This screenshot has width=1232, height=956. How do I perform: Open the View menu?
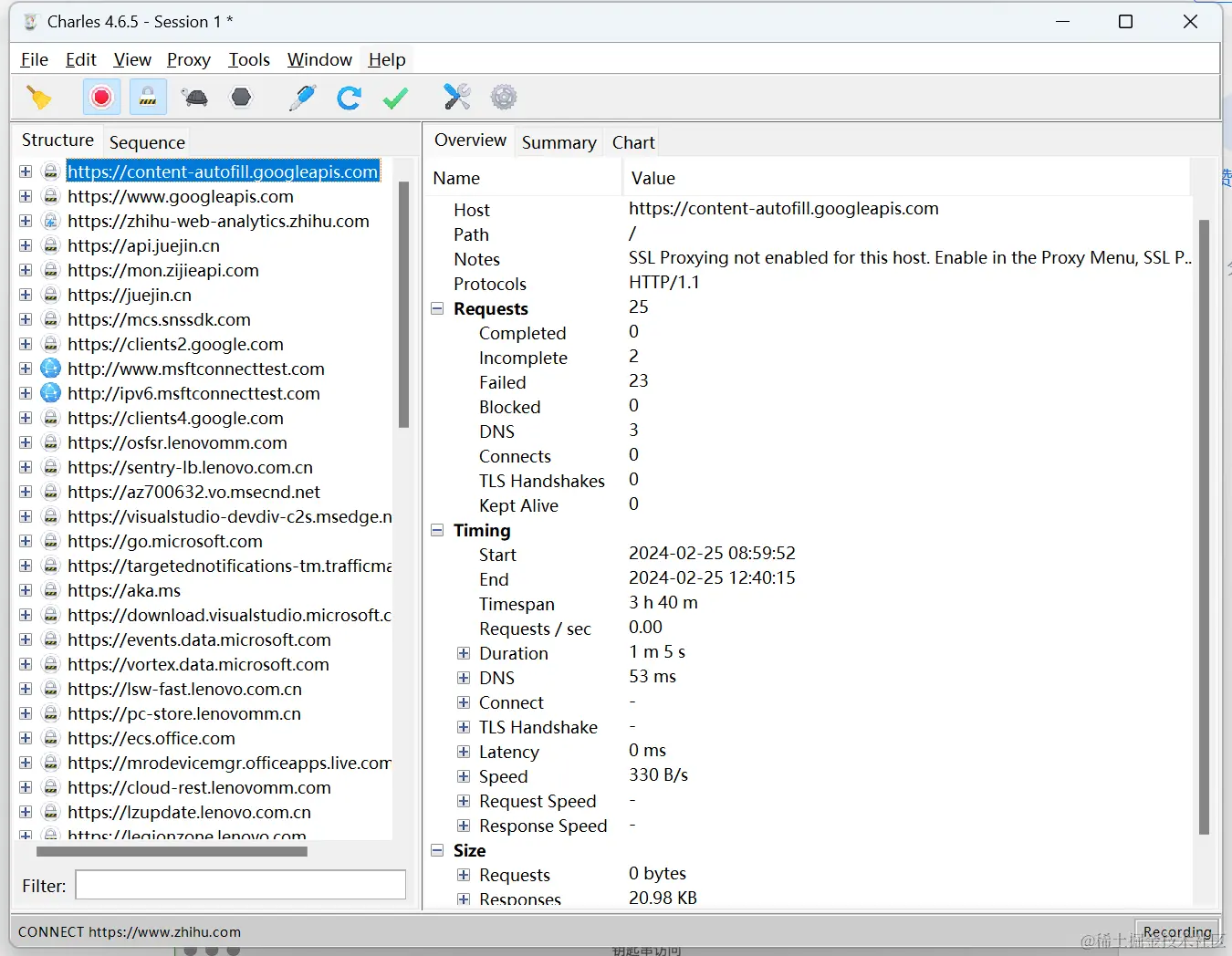pyautogui.click(x=132, y=59)
